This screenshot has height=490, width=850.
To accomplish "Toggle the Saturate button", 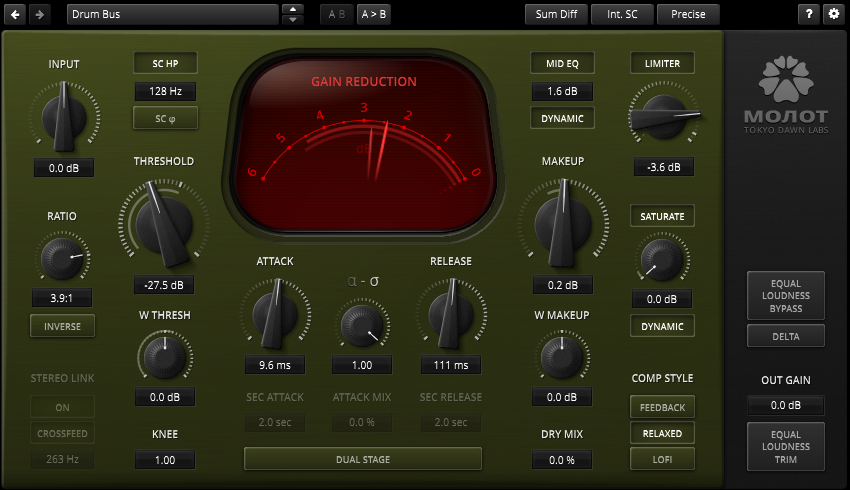I will point(662,215).
